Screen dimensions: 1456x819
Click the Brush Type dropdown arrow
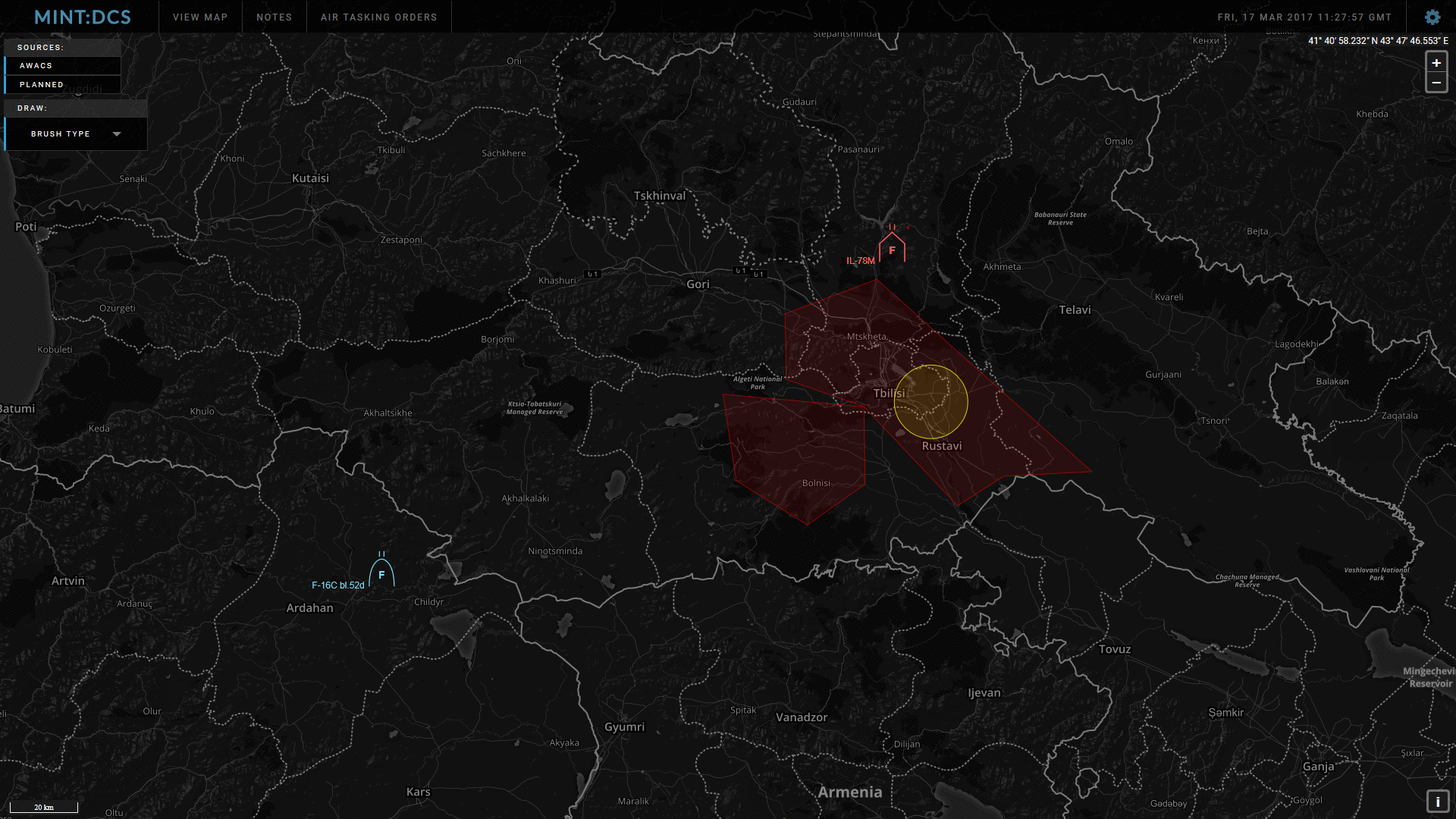(x=117, y=134)
